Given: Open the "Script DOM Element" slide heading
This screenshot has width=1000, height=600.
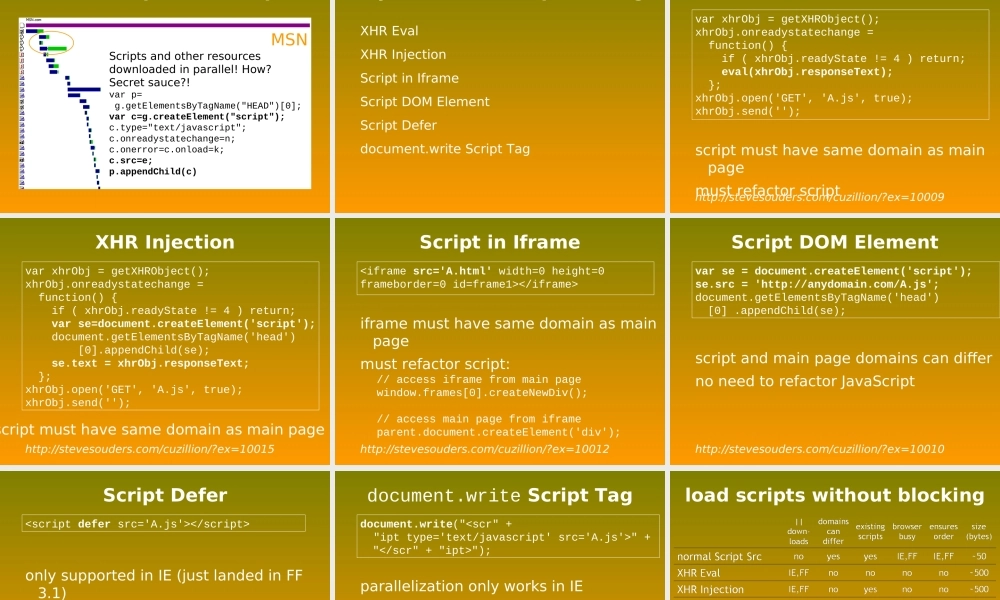Looking at the screenshot, I should pos(834,242).
